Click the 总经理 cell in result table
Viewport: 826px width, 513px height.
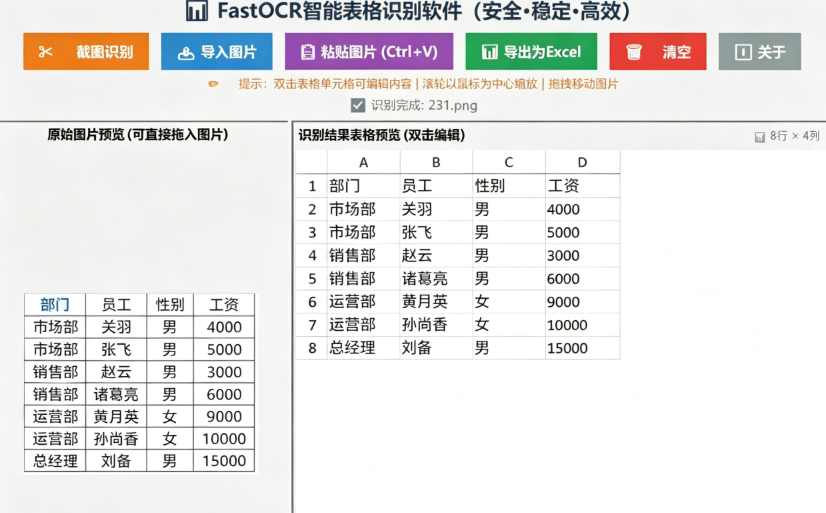coord(363,348)
